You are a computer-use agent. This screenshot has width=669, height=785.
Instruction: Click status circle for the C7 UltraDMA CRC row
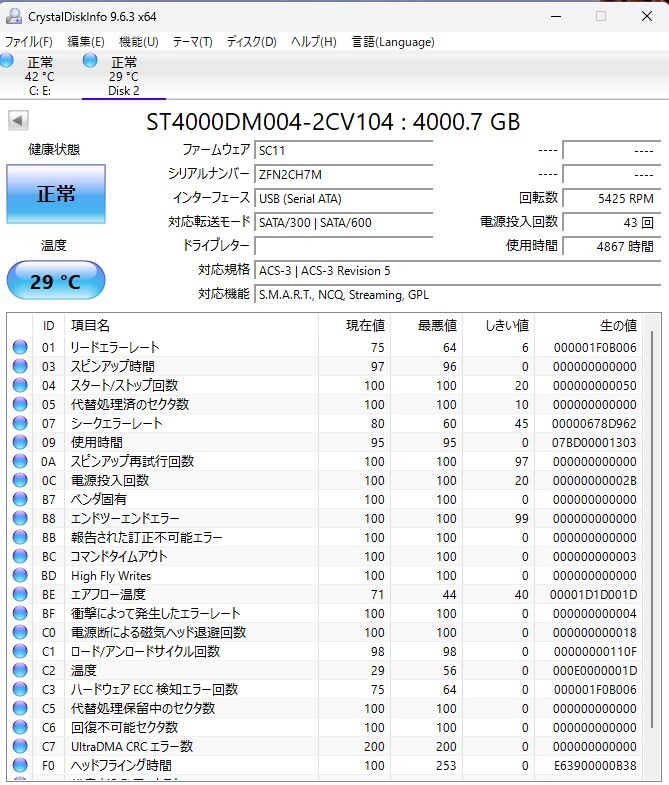click(20, 746)
